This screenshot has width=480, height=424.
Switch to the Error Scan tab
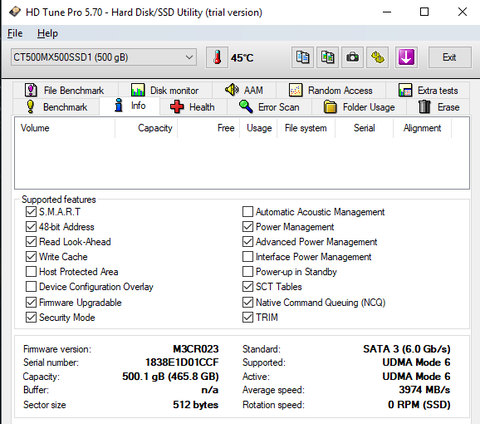coord(269,107)
